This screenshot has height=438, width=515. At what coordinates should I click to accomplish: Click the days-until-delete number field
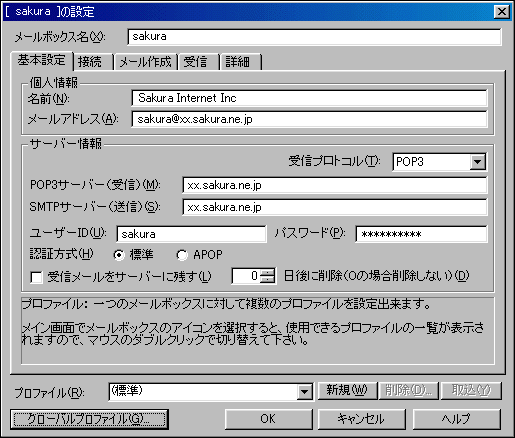pos(246,276)
